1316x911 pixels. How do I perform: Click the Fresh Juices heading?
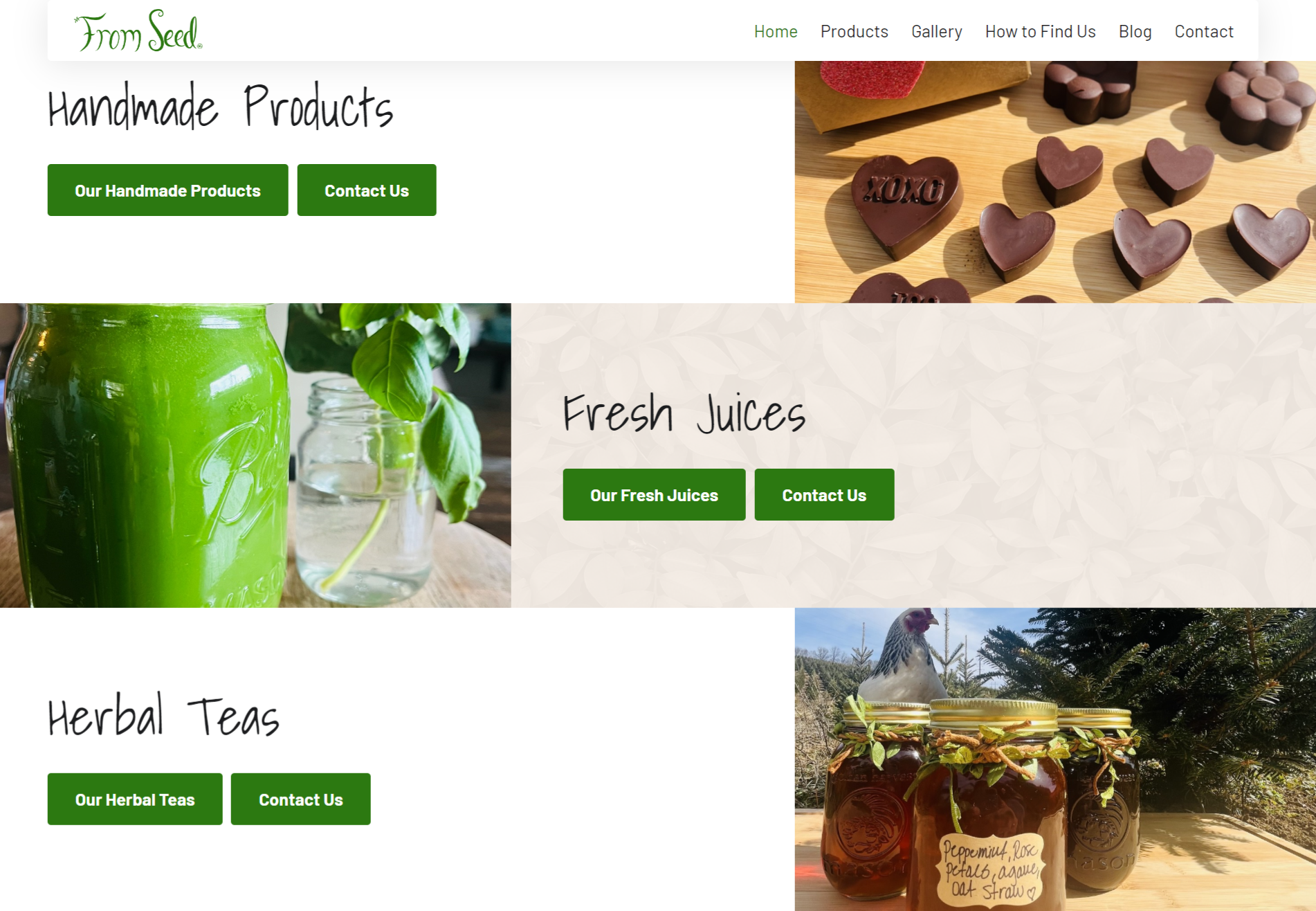coord(684,413)
